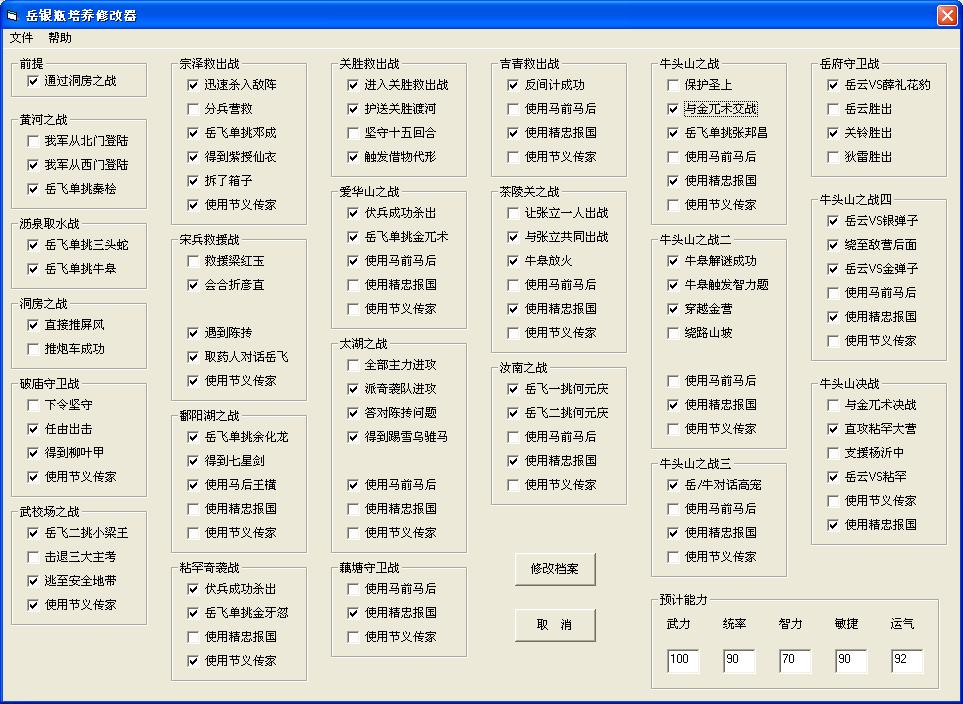Open the 帮助 menu
Viewport: 963px width, 704px height.
pos(60,38)
